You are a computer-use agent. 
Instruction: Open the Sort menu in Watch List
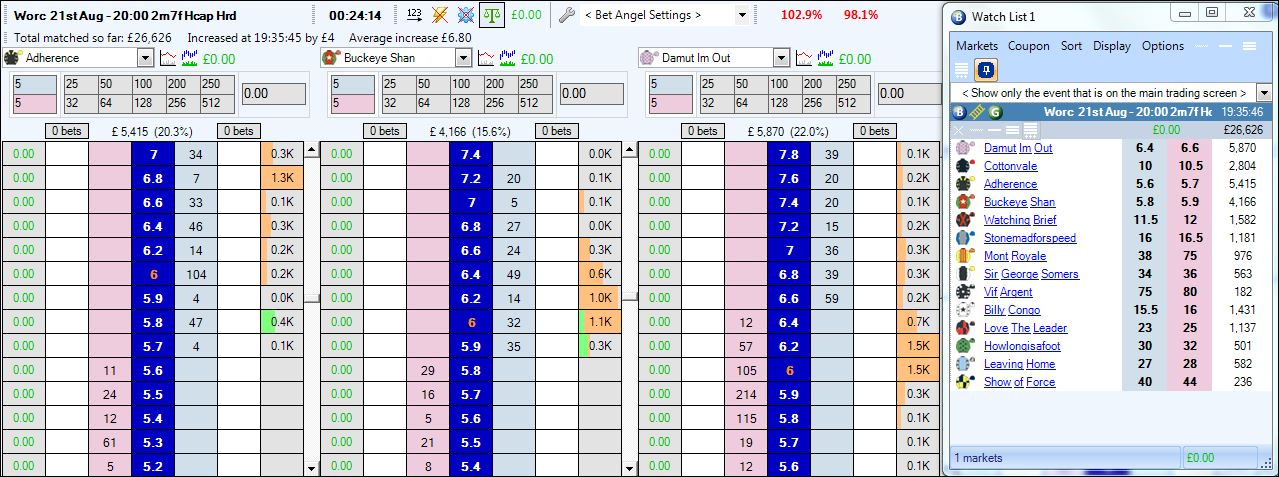[x=1071, y=46]
